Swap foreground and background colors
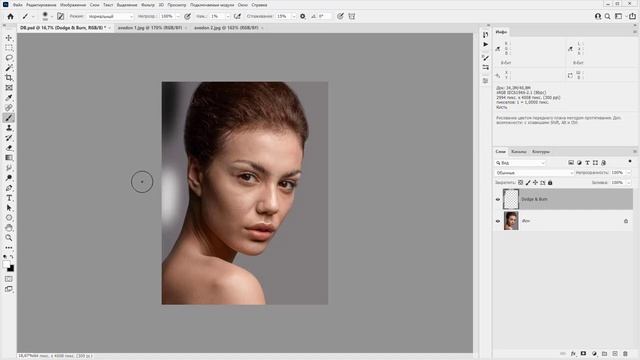 point(12,257)
